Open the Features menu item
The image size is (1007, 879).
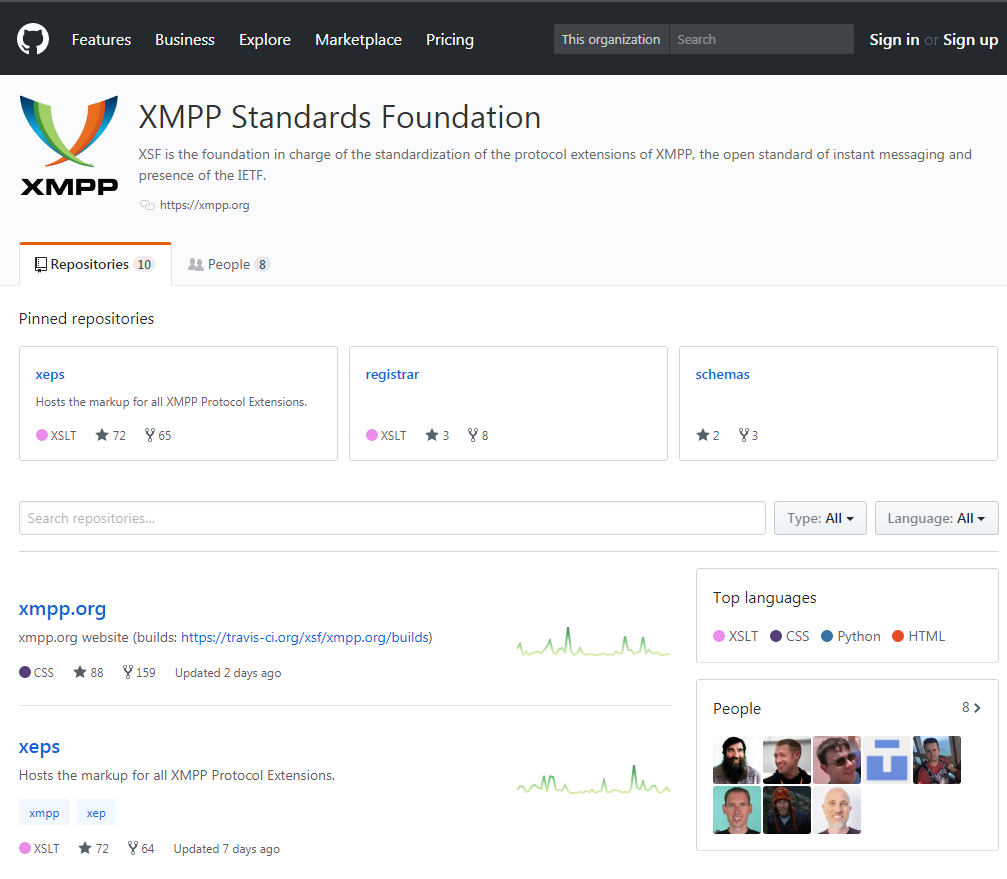(x=101, y=40)
